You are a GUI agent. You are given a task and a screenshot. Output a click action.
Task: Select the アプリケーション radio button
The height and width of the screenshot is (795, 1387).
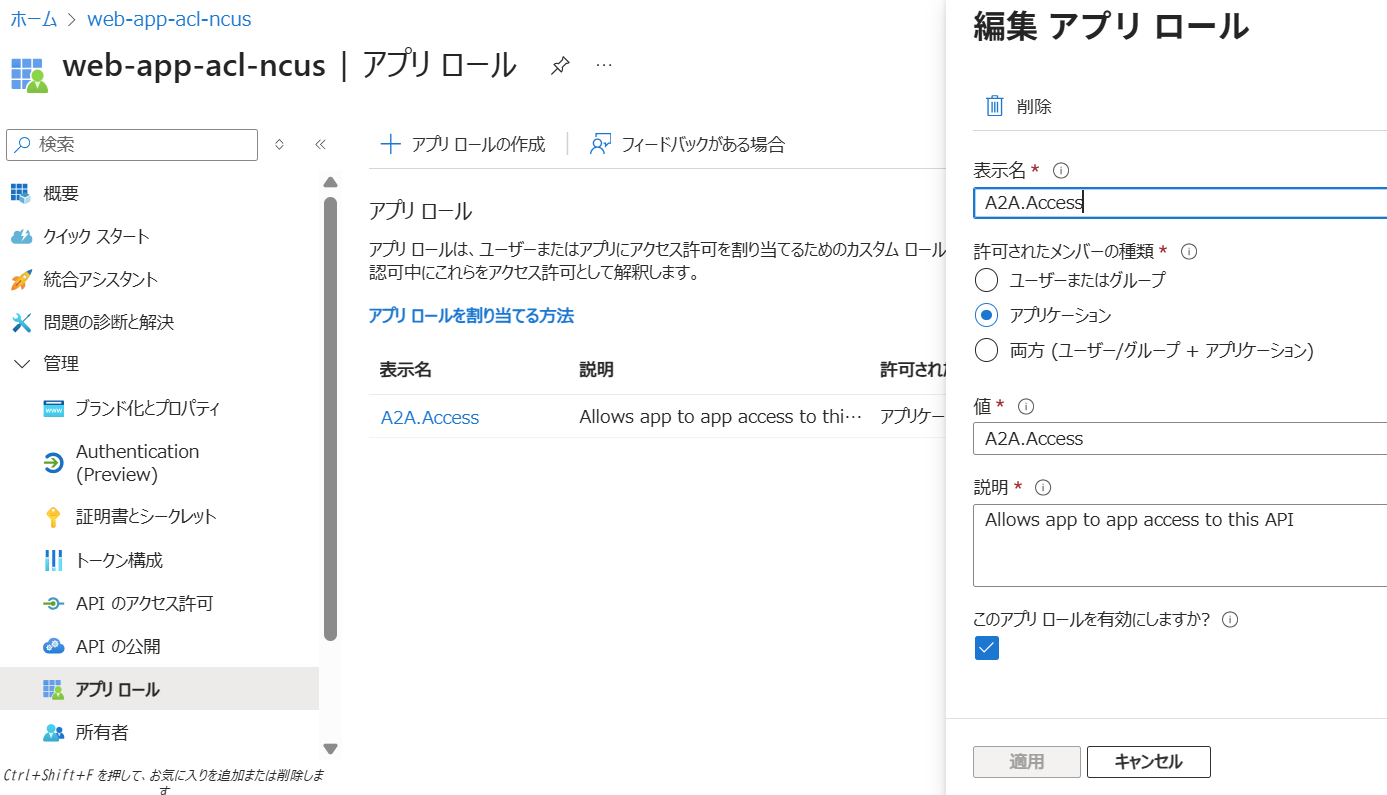pyautogui.click(x=986, y=315)
